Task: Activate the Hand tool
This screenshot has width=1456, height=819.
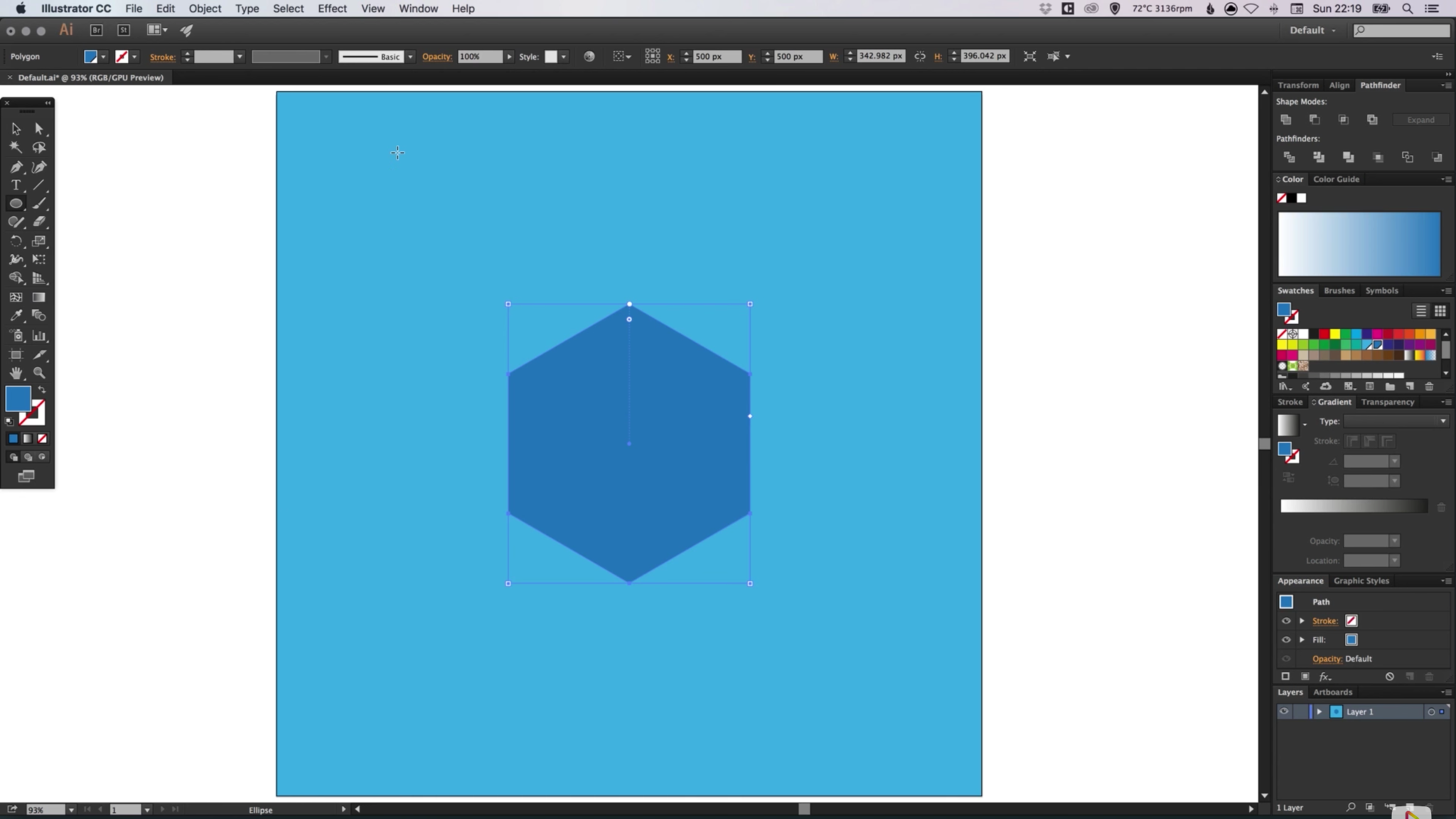Action: [x=16, y=373]
